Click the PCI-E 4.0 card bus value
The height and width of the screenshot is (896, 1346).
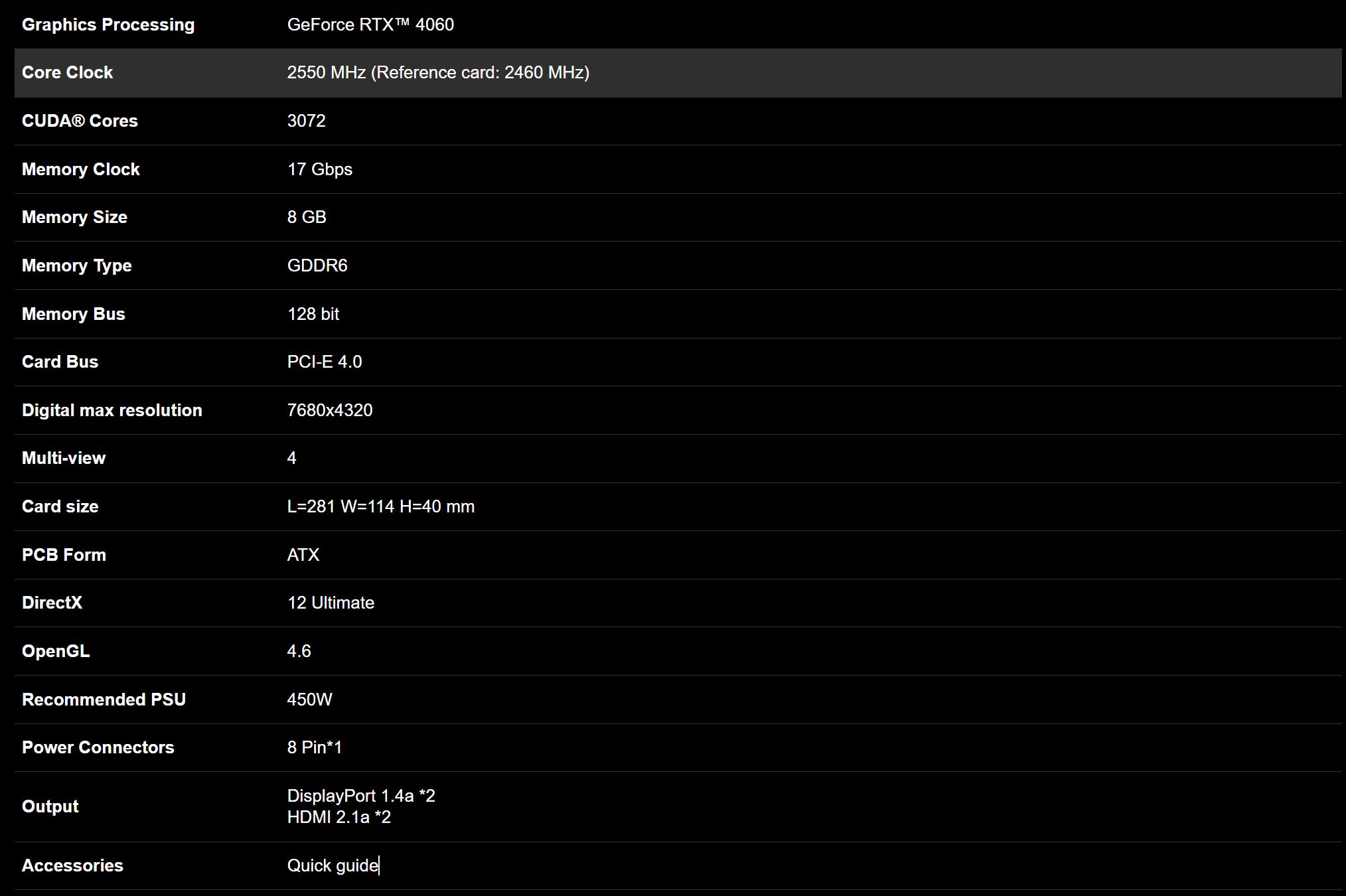tap(324, 362)
